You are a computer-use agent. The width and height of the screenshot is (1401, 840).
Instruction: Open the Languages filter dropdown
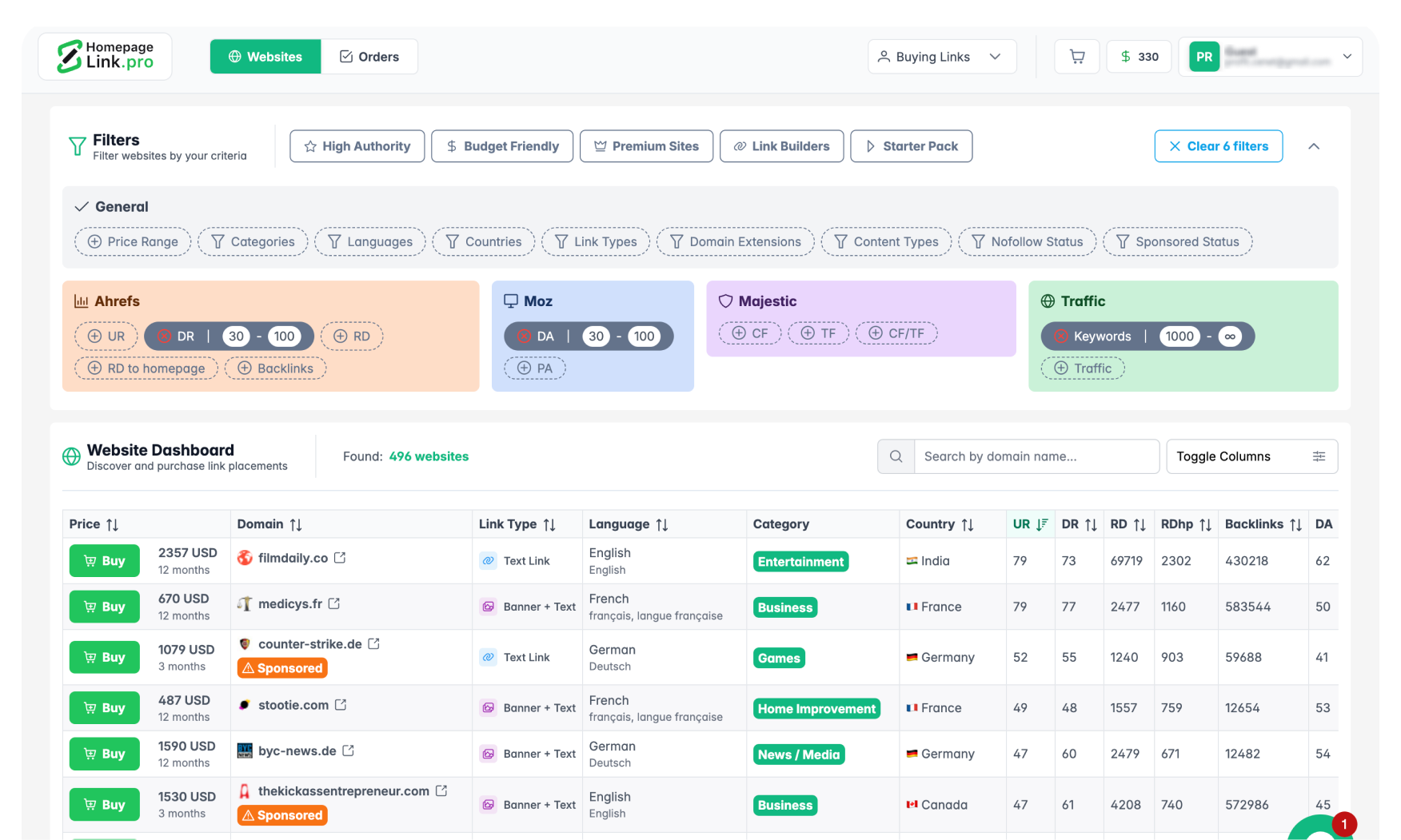(x=370, y=242)
